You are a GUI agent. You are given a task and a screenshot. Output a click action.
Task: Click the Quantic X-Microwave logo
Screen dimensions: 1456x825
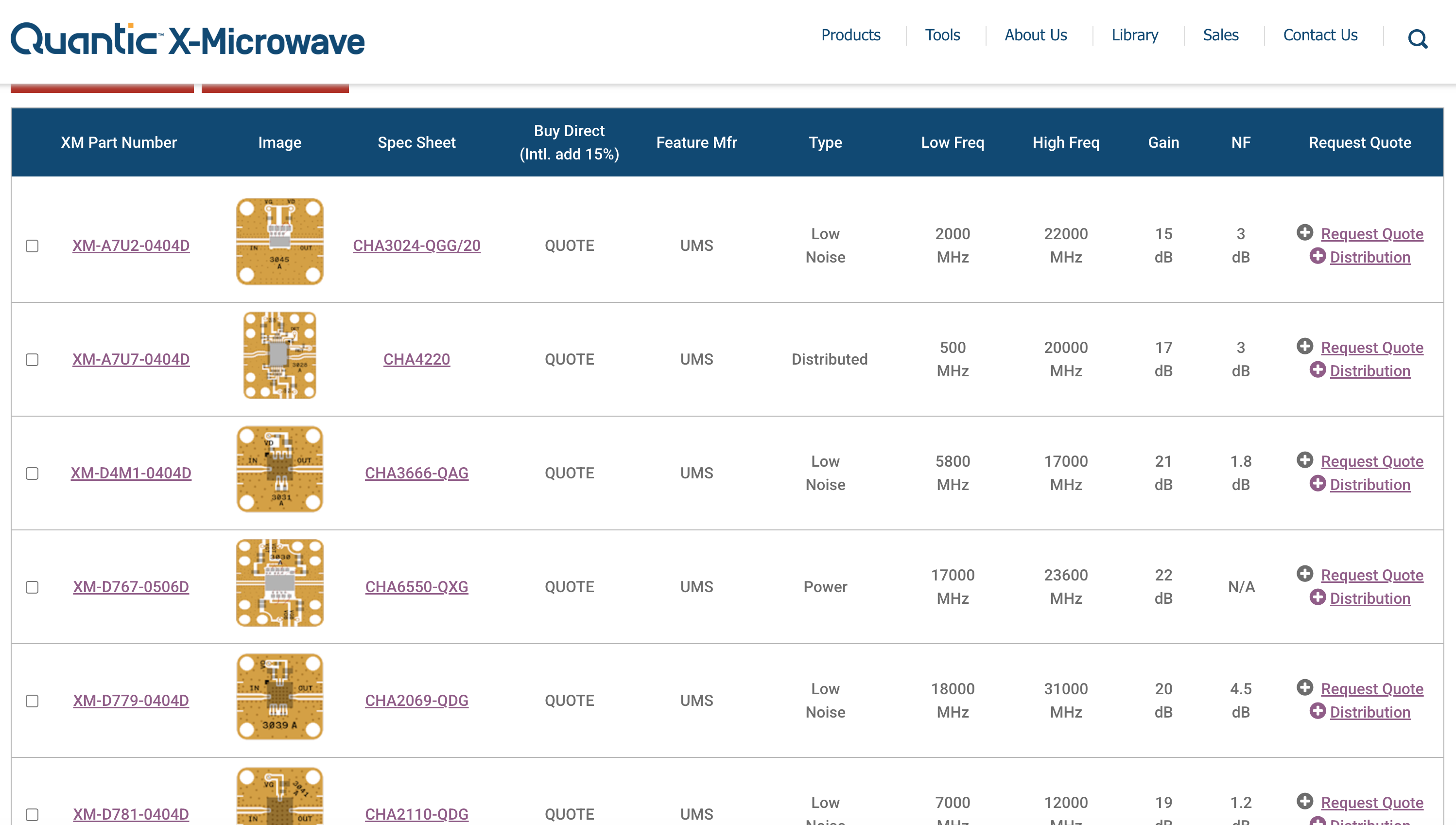(x=188, y=39)
